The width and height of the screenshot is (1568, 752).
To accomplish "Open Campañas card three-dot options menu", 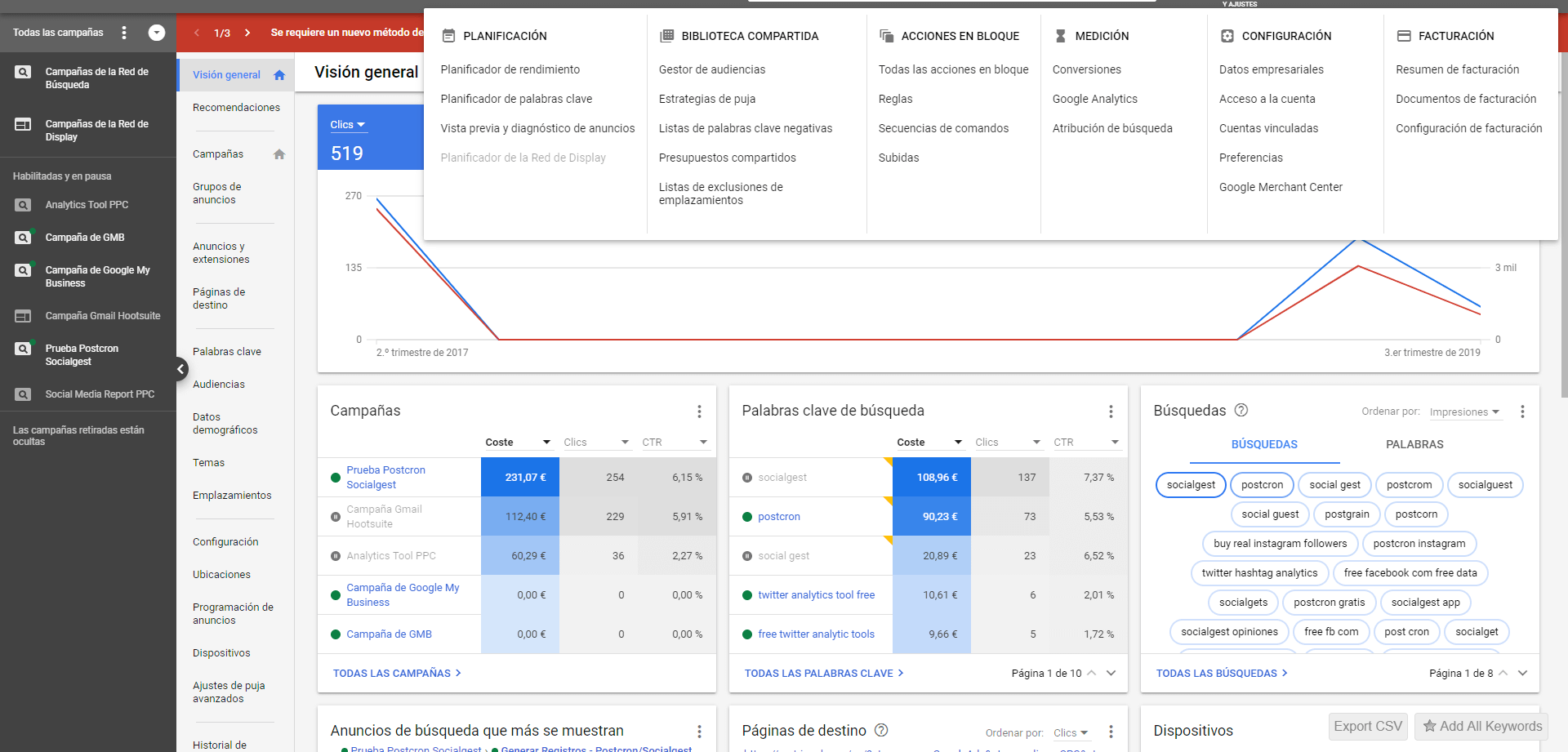I will (699, 412).
